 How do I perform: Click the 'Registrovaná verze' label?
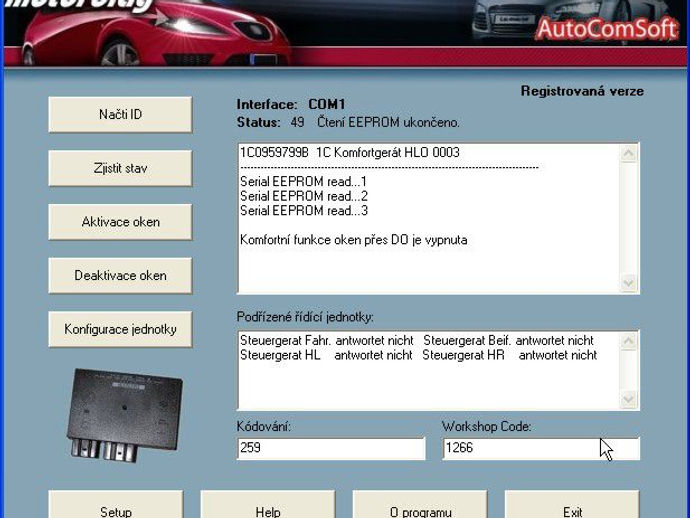[x=582, y=91]
